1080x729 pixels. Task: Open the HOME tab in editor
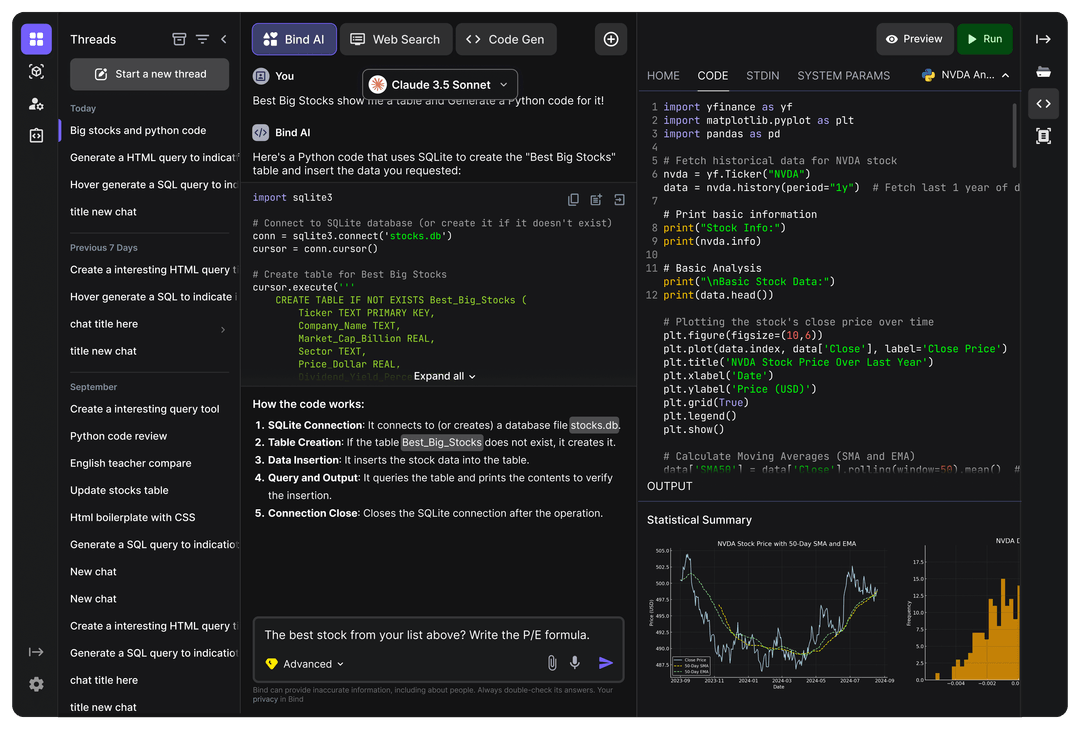pyautogui.click(x=663, y=76)
